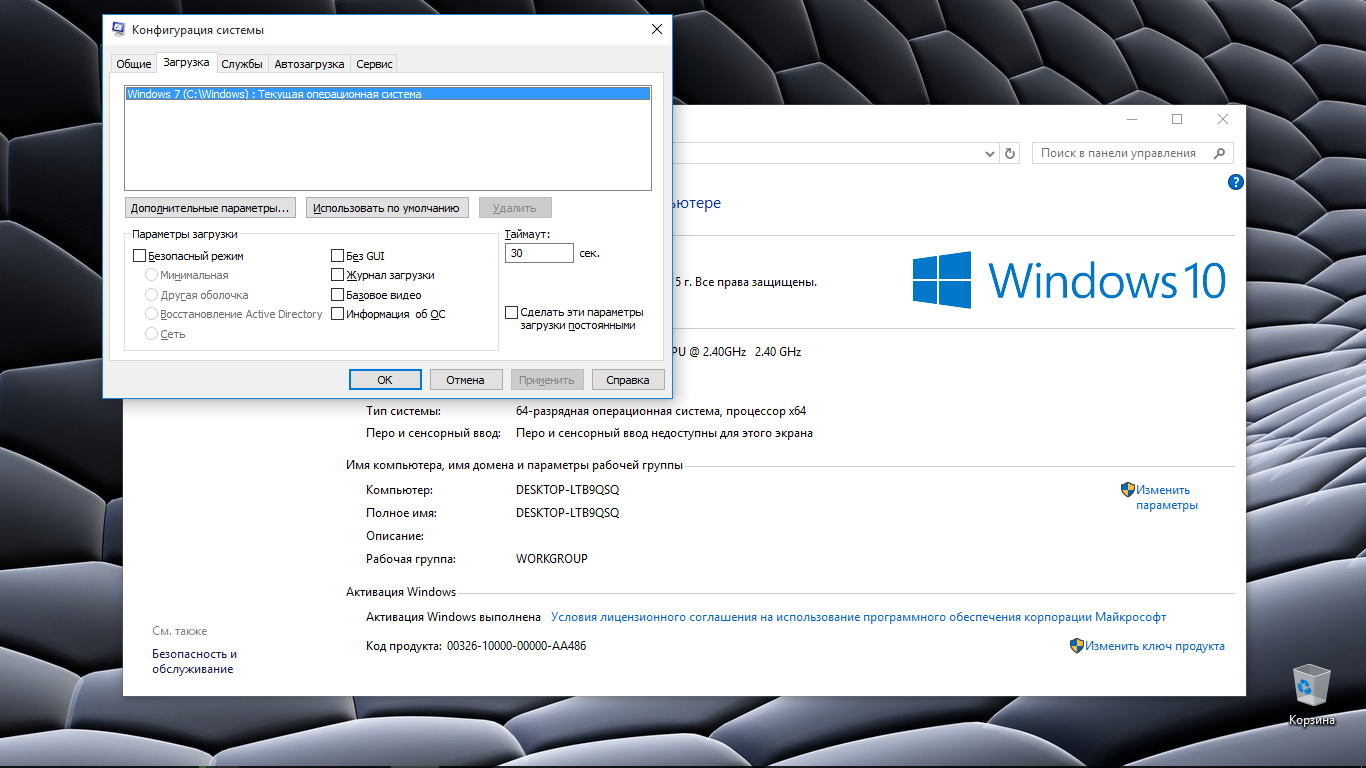Click the search magnifier icon in Control Panel
The height and width of the screenshot is (768, 1366).
1219,153
